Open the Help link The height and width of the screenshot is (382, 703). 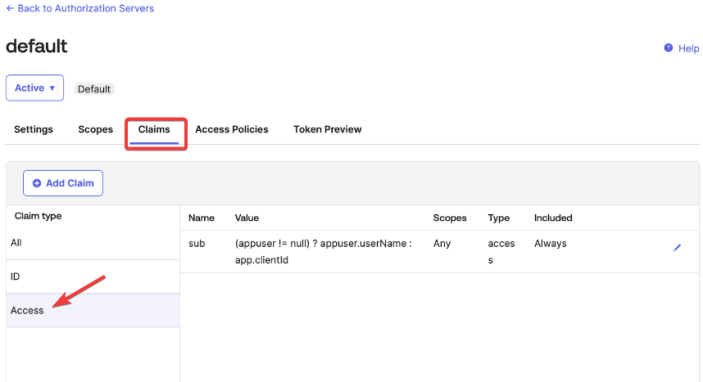pos(688,48)
